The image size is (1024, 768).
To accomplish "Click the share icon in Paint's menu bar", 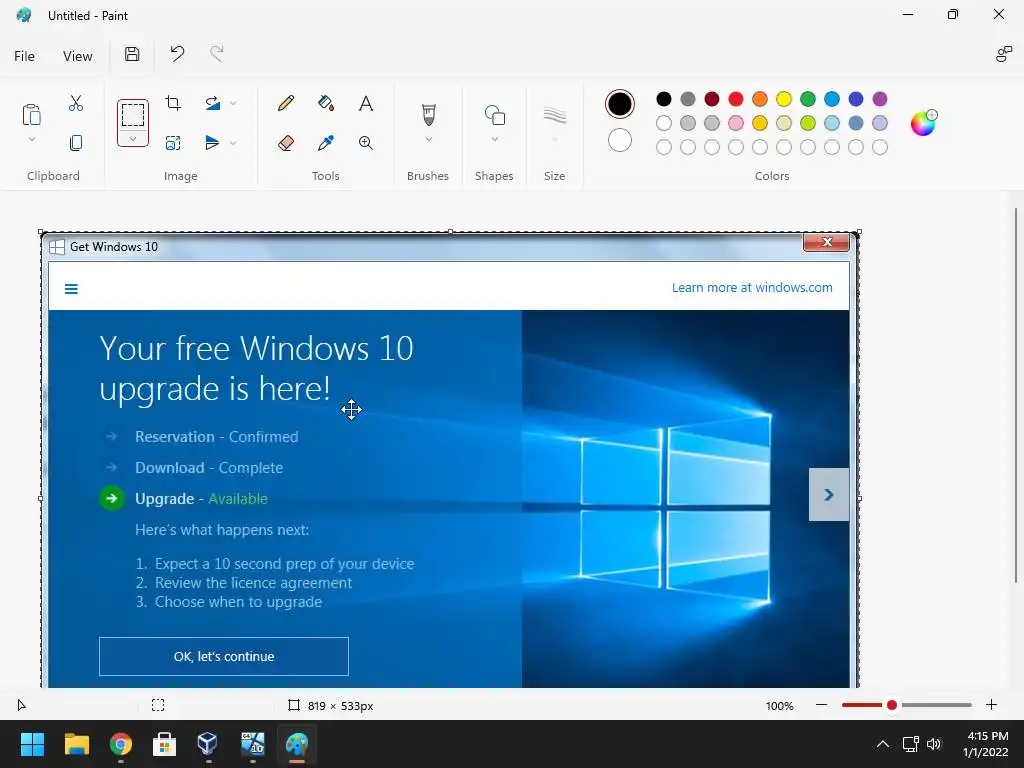I will click(x=1003, y=54).
